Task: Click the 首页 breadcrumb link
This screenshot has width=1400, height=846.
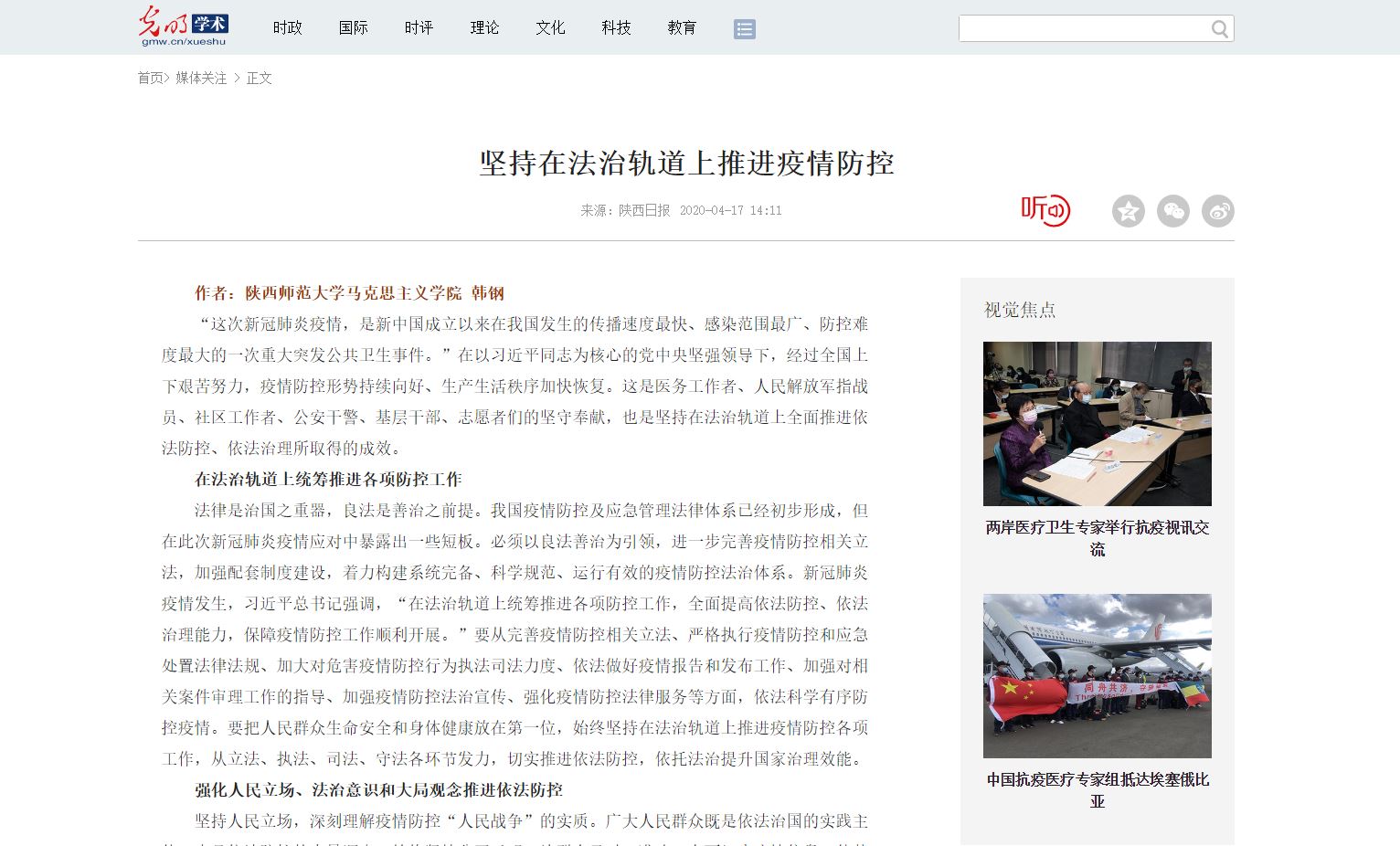Action: [x=150, y=79]
